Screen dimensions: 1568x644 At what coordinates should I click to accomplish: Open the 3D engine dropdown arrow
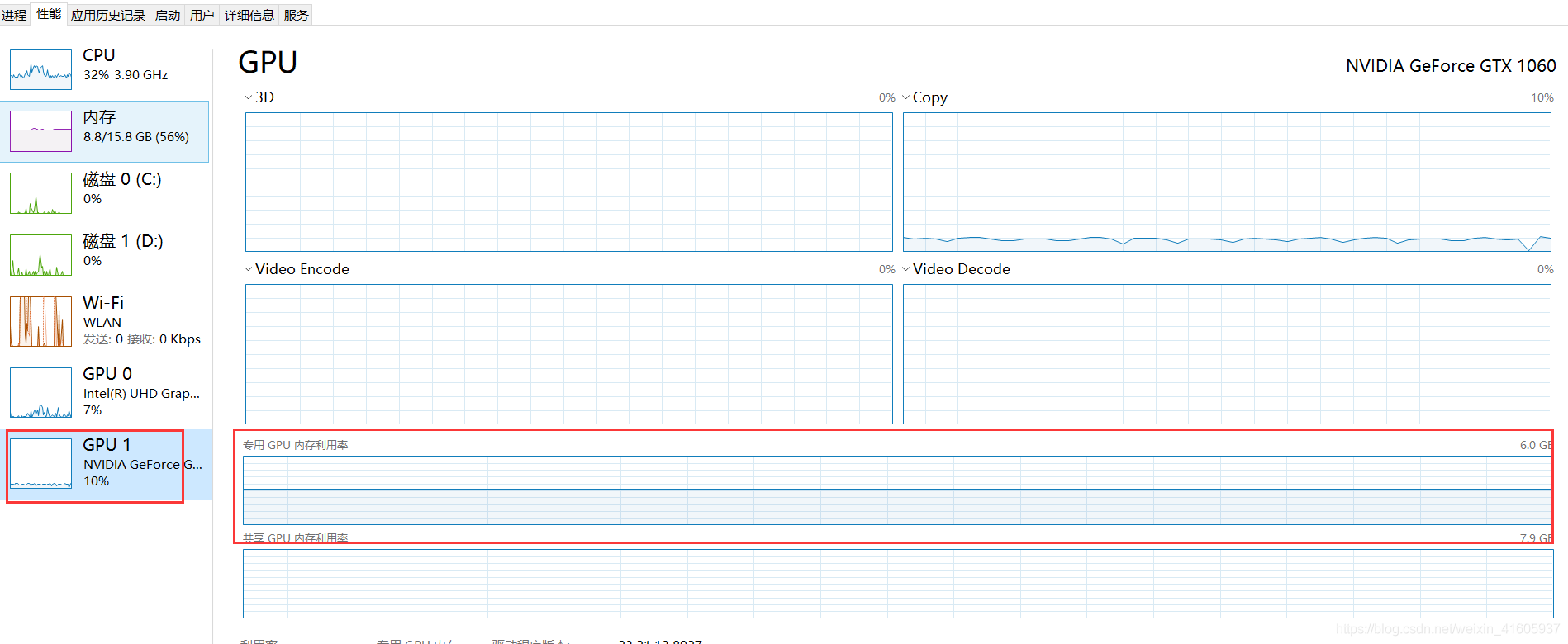[248, 97]
